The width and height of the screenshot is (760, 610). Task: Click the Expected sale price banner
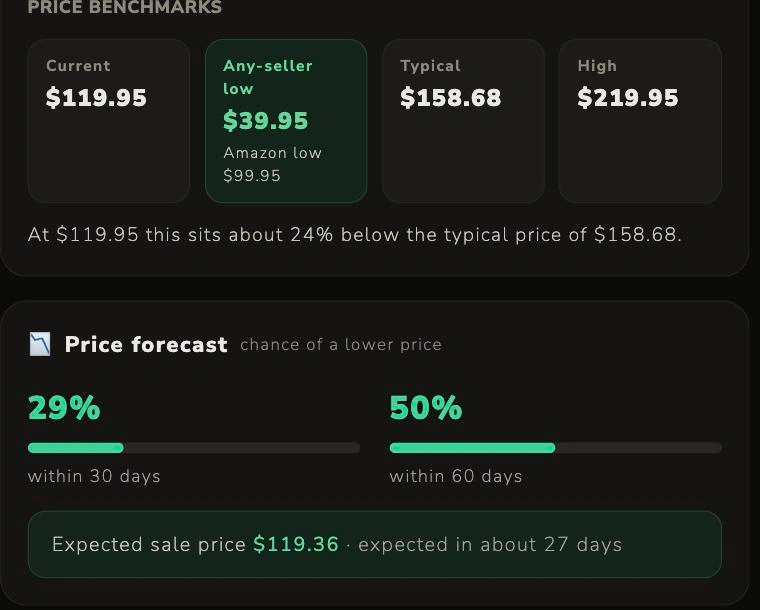375,544
